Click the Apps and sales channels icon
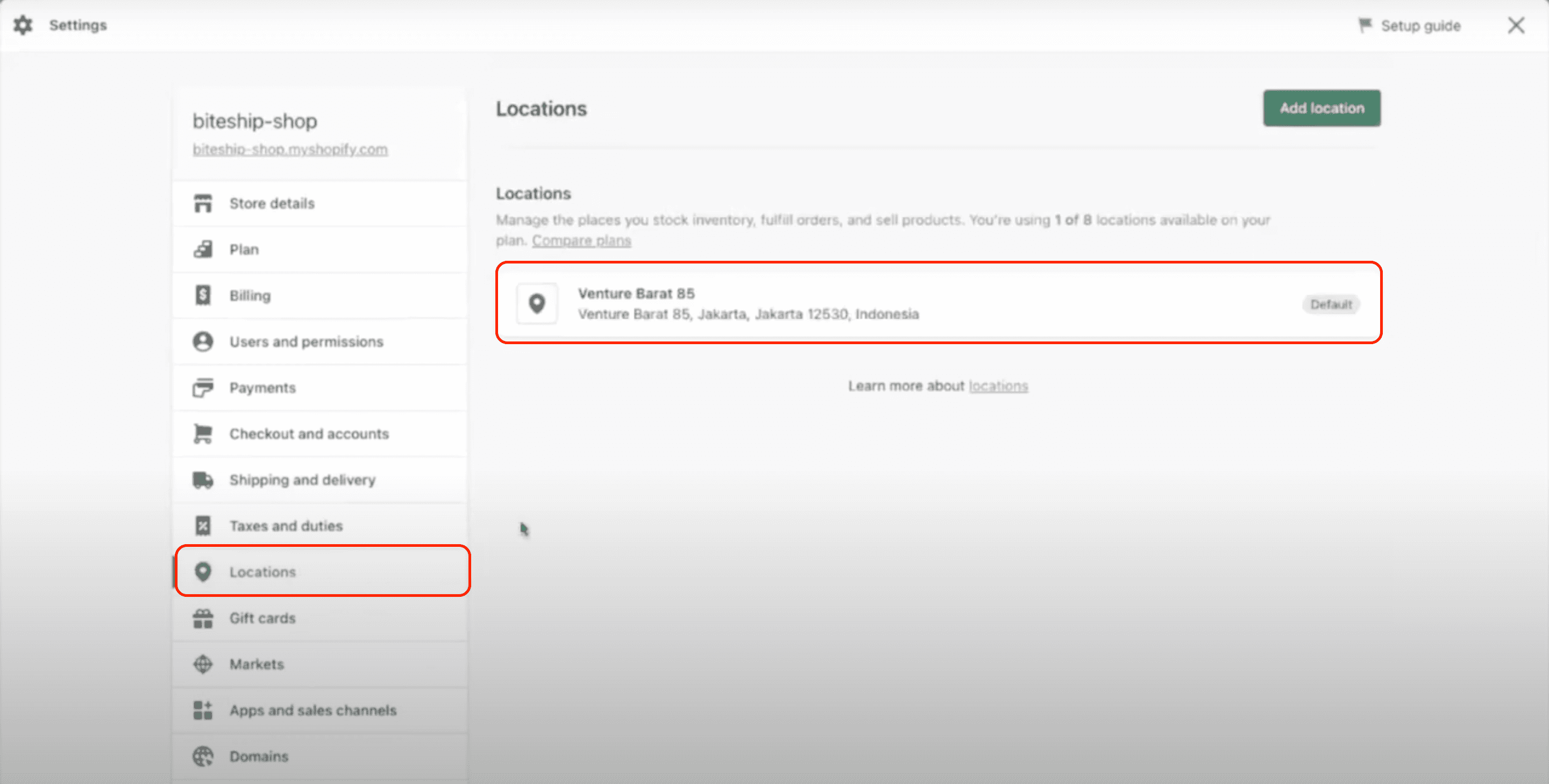This screenshot has height=784, width=1549. click(x=203, y=710)
